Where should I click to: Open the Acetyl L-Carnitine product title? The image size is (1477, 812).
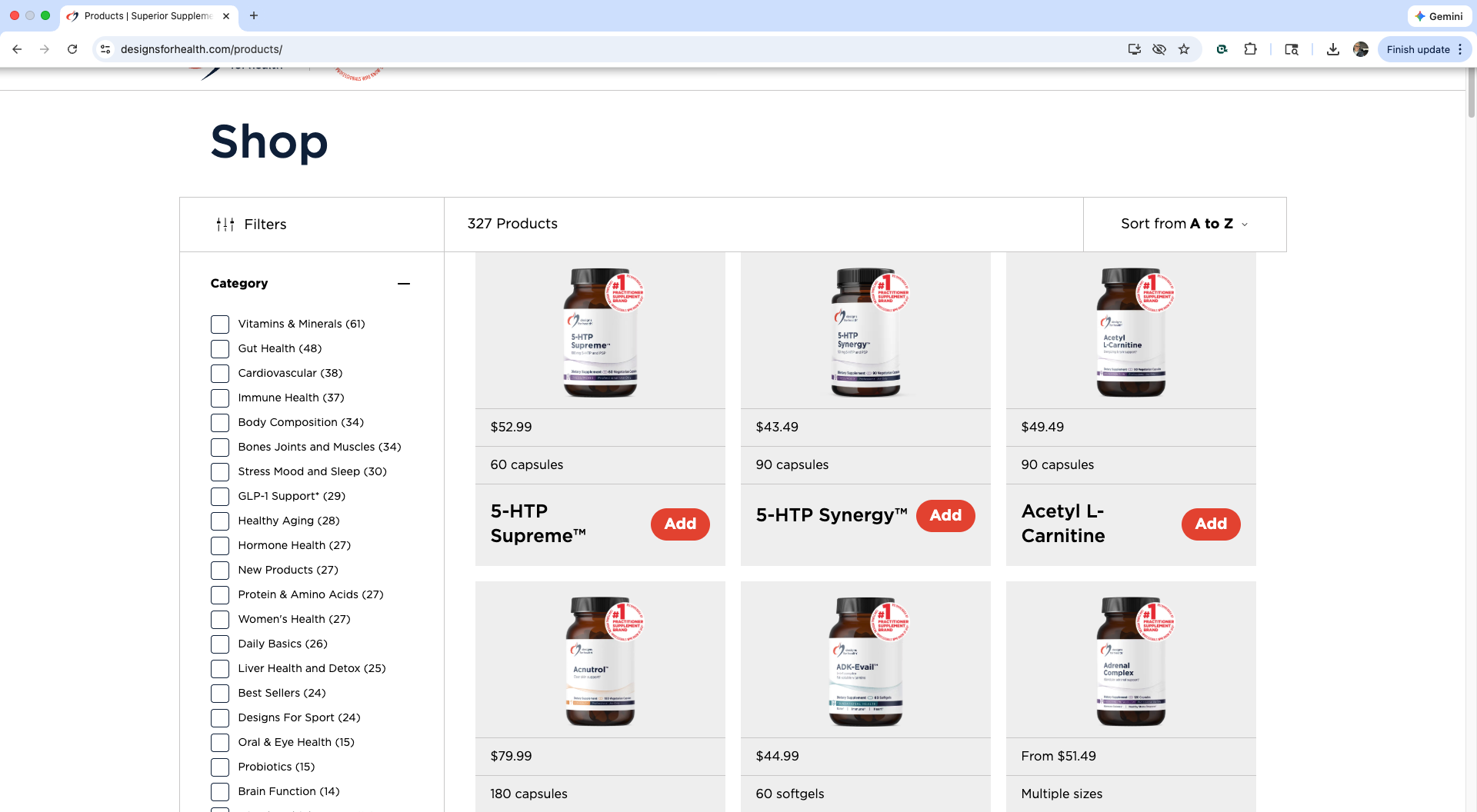click(x=1063, y=524)
